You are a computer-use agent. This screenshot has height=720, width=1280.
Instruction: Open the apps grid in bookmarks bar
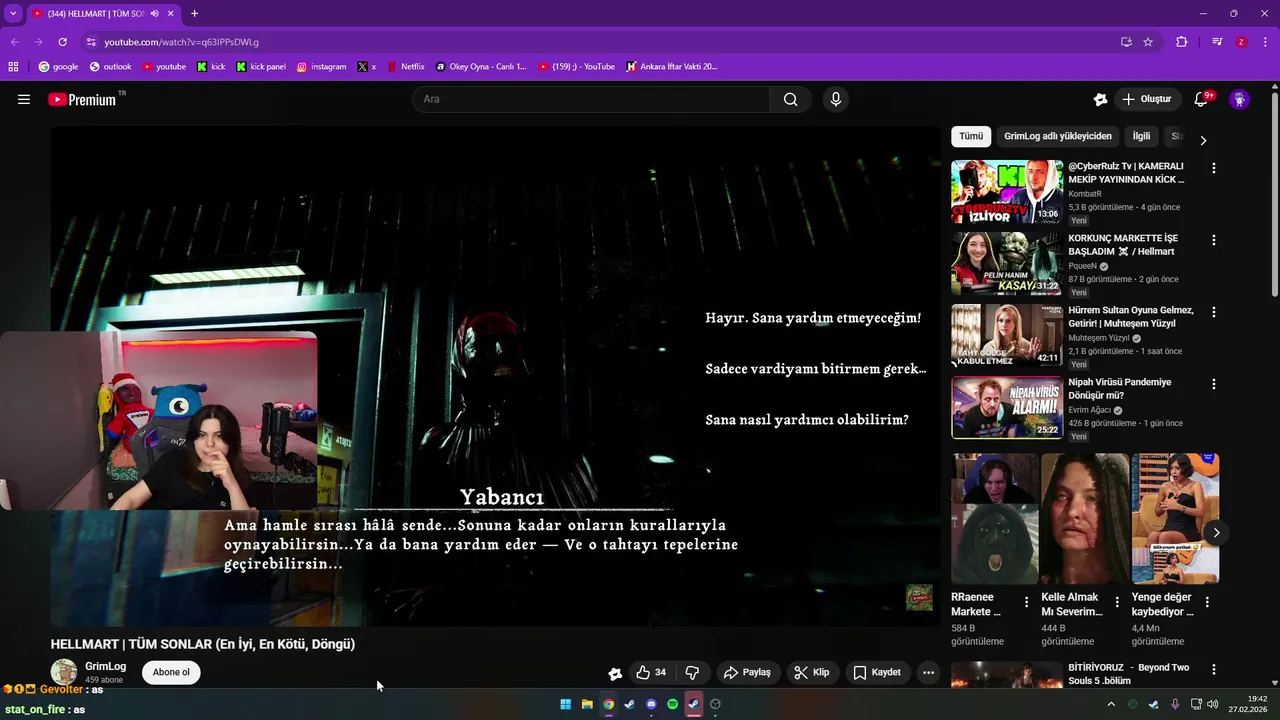13,67
